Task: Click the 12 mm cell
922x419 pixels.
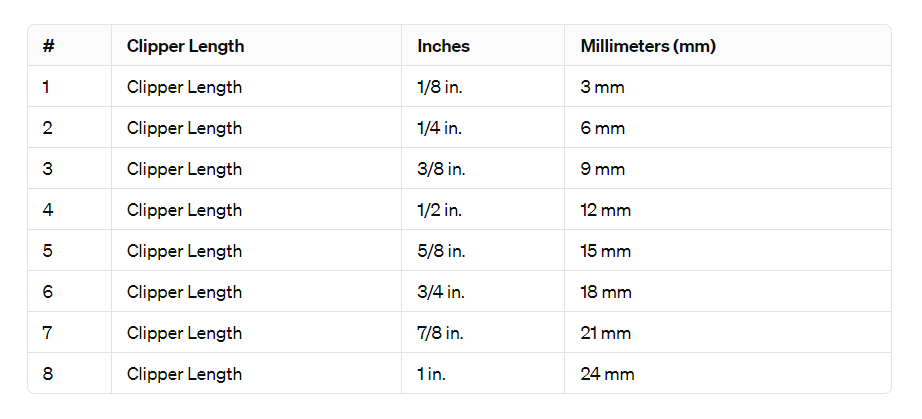Action: [605, 210]
